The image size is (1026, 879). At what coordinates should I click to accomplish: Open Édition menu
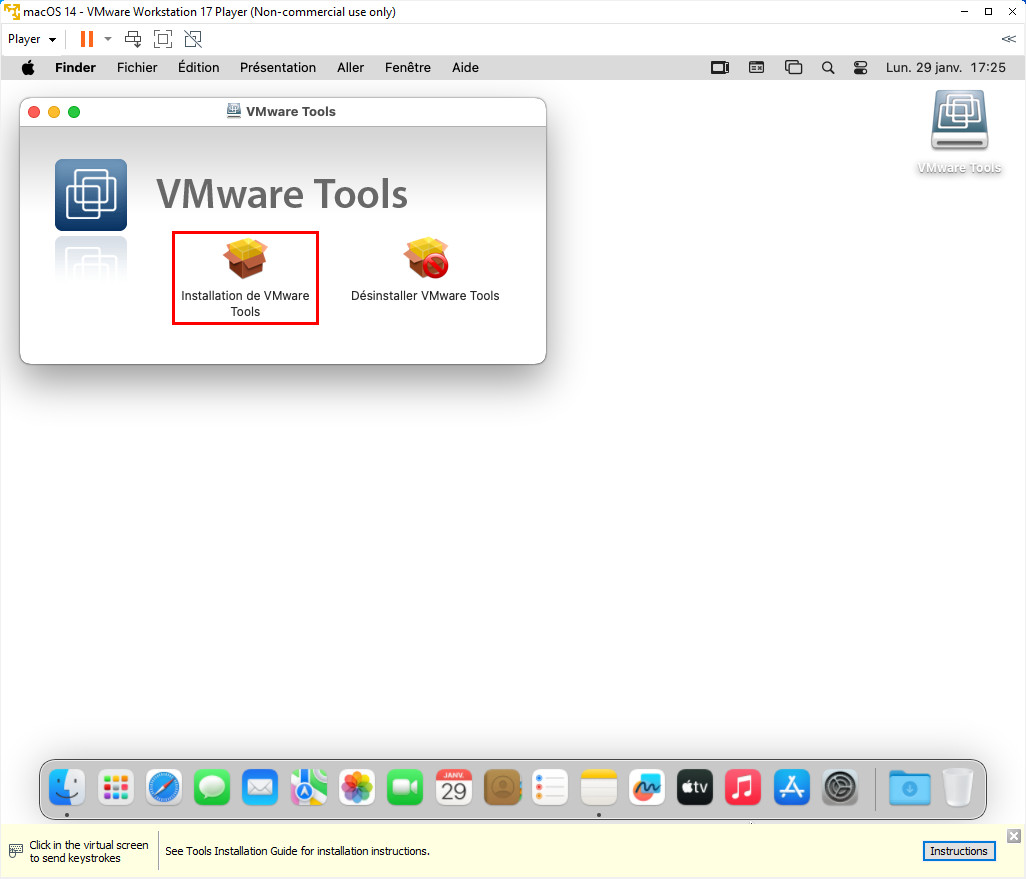pyautogui.click(x=198, y=67)
